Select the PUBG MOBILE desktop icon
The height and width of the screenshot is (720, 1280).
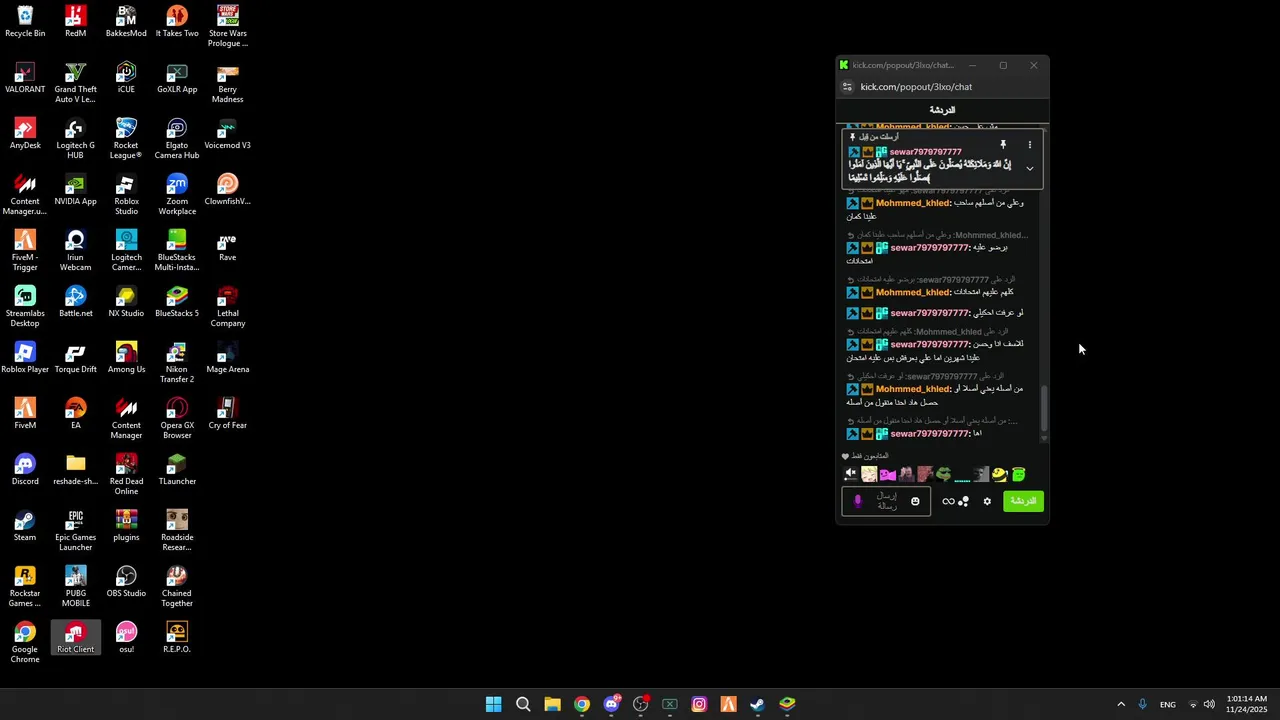coord(75,587)
